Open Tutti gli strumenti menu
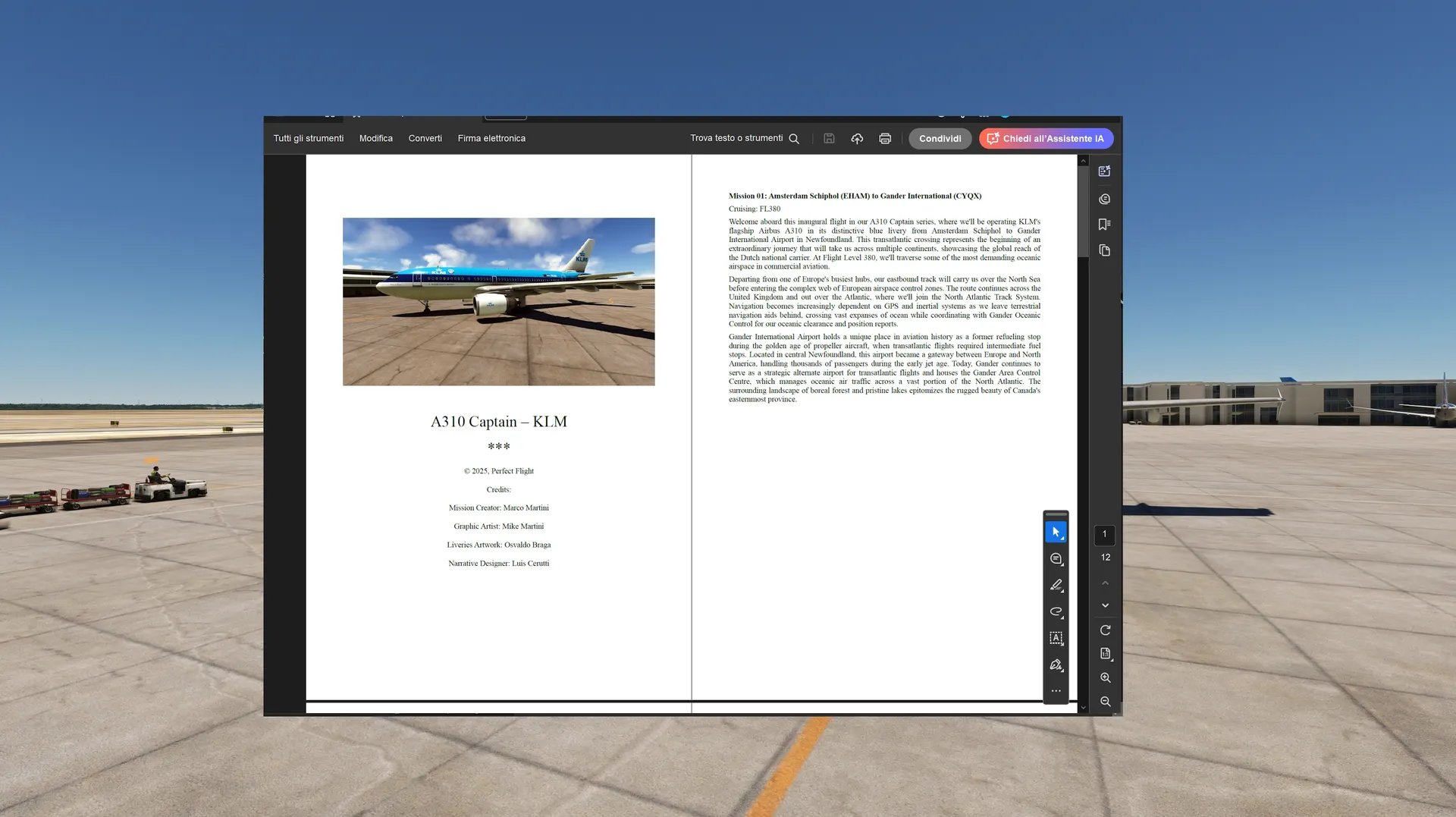Viewport: 1456px width, 817px height. point(308,139)
